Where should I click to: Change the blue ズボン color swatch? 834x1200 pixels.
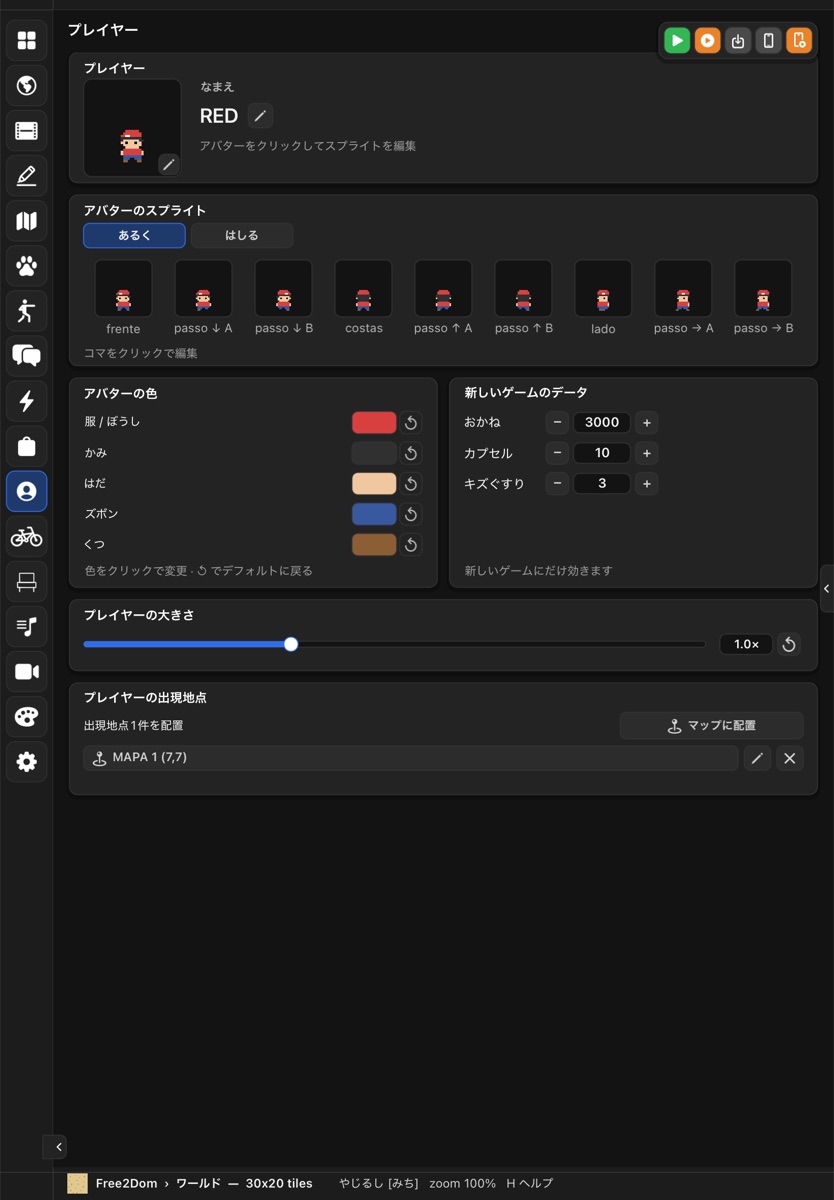pyautogui.click(x=374, y=514)
